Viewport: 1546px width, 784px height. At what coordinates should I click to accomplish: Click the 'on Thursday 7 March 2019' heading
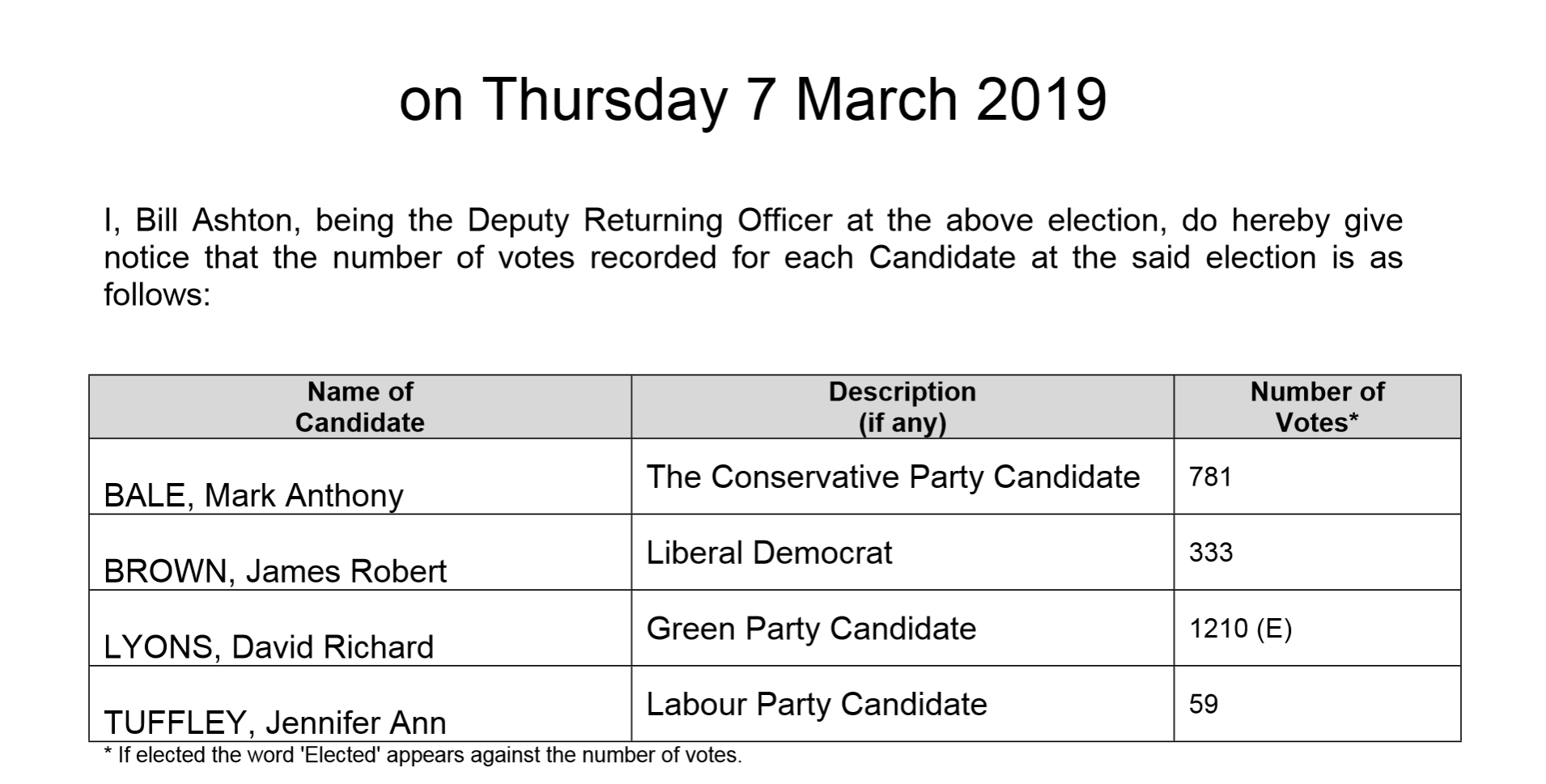753,100
